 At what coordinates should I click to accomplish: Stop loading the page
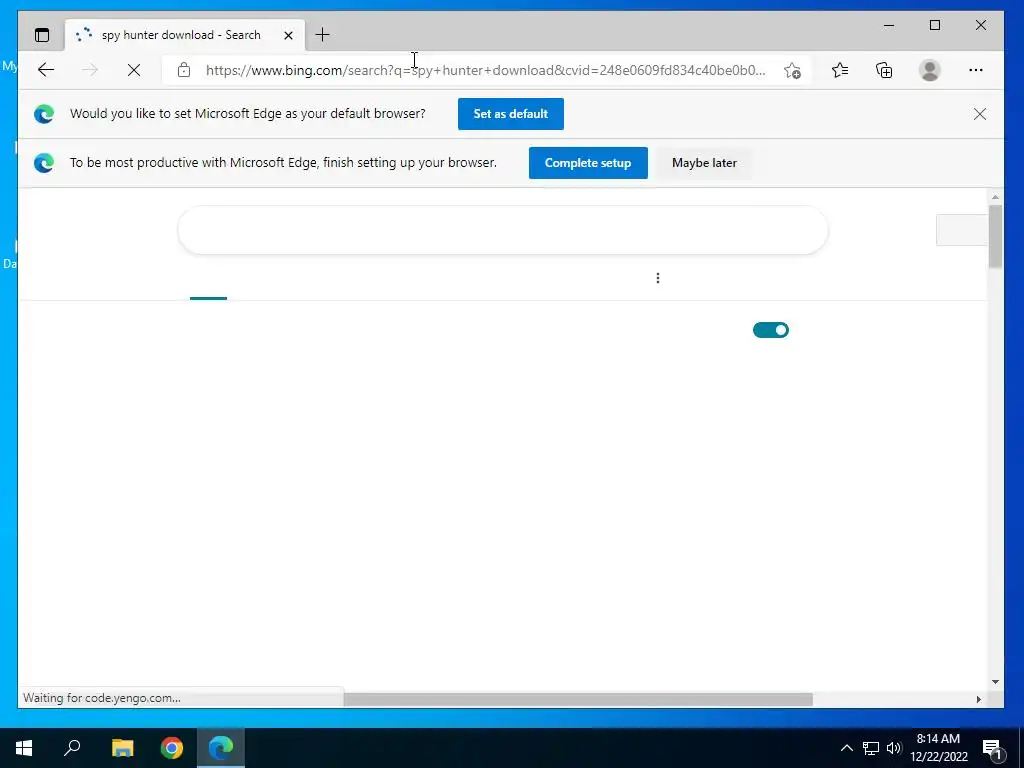point(134,70)
